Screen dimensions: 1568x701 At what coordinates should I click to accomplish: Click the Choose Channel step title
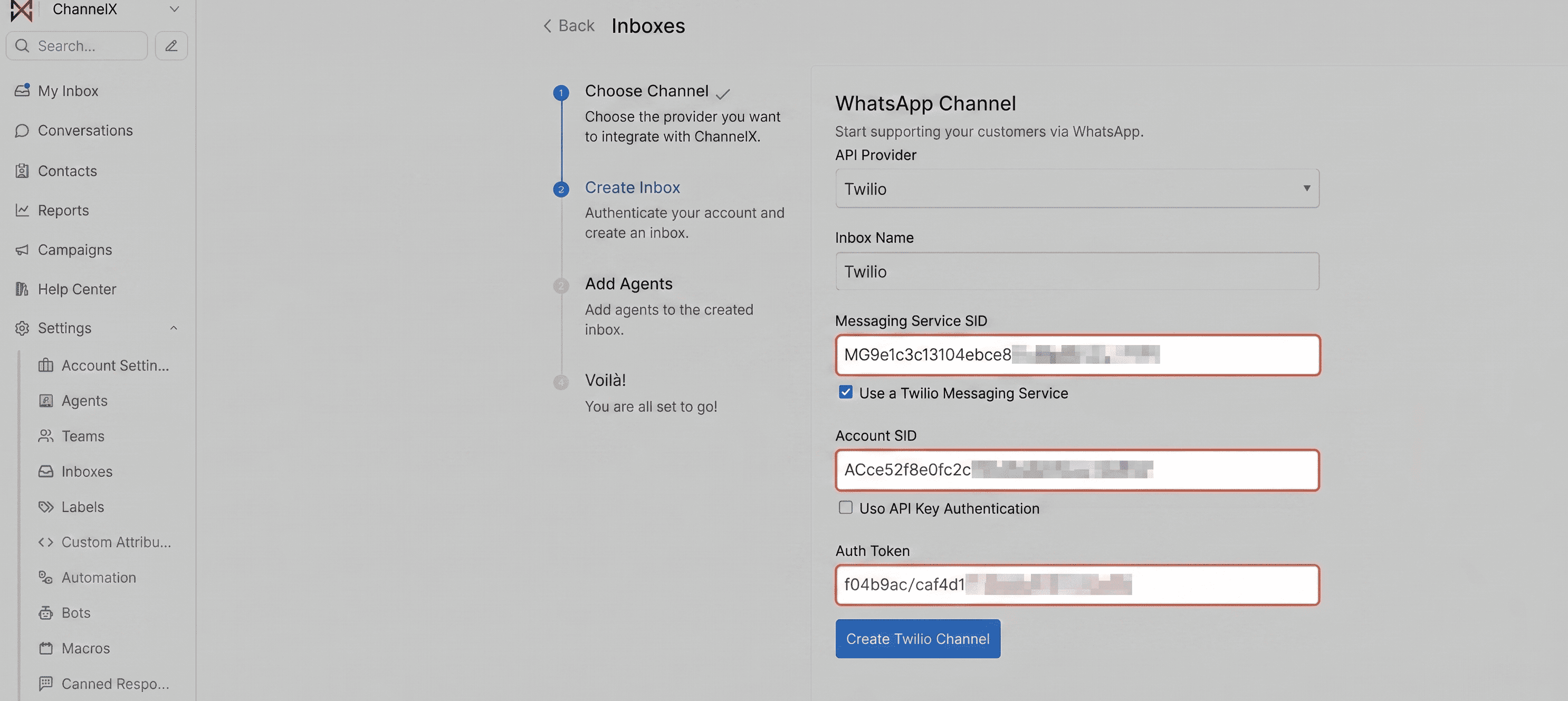(x=646, y=91)
